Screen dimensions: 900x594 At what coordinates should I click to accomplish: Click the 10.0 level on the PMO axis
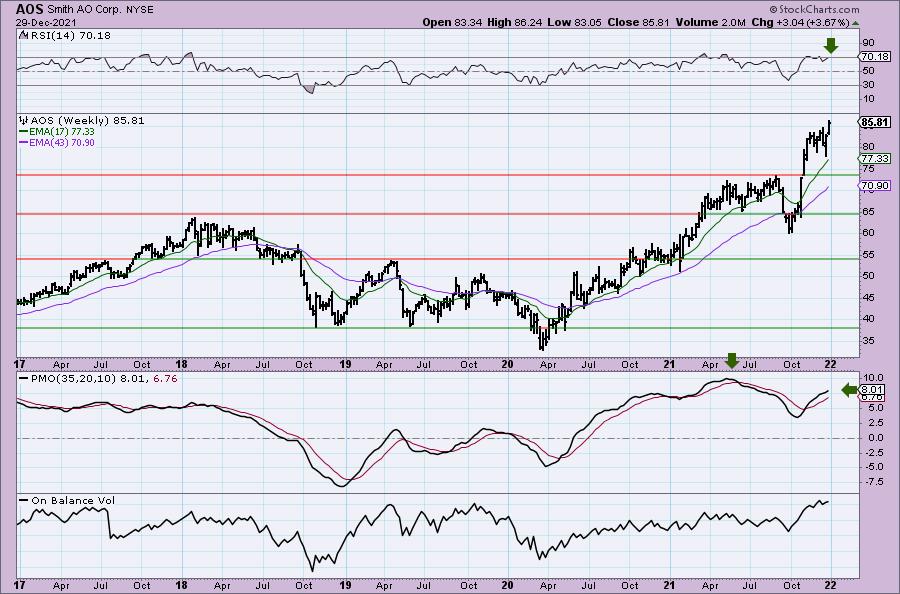tap(872, 378)
